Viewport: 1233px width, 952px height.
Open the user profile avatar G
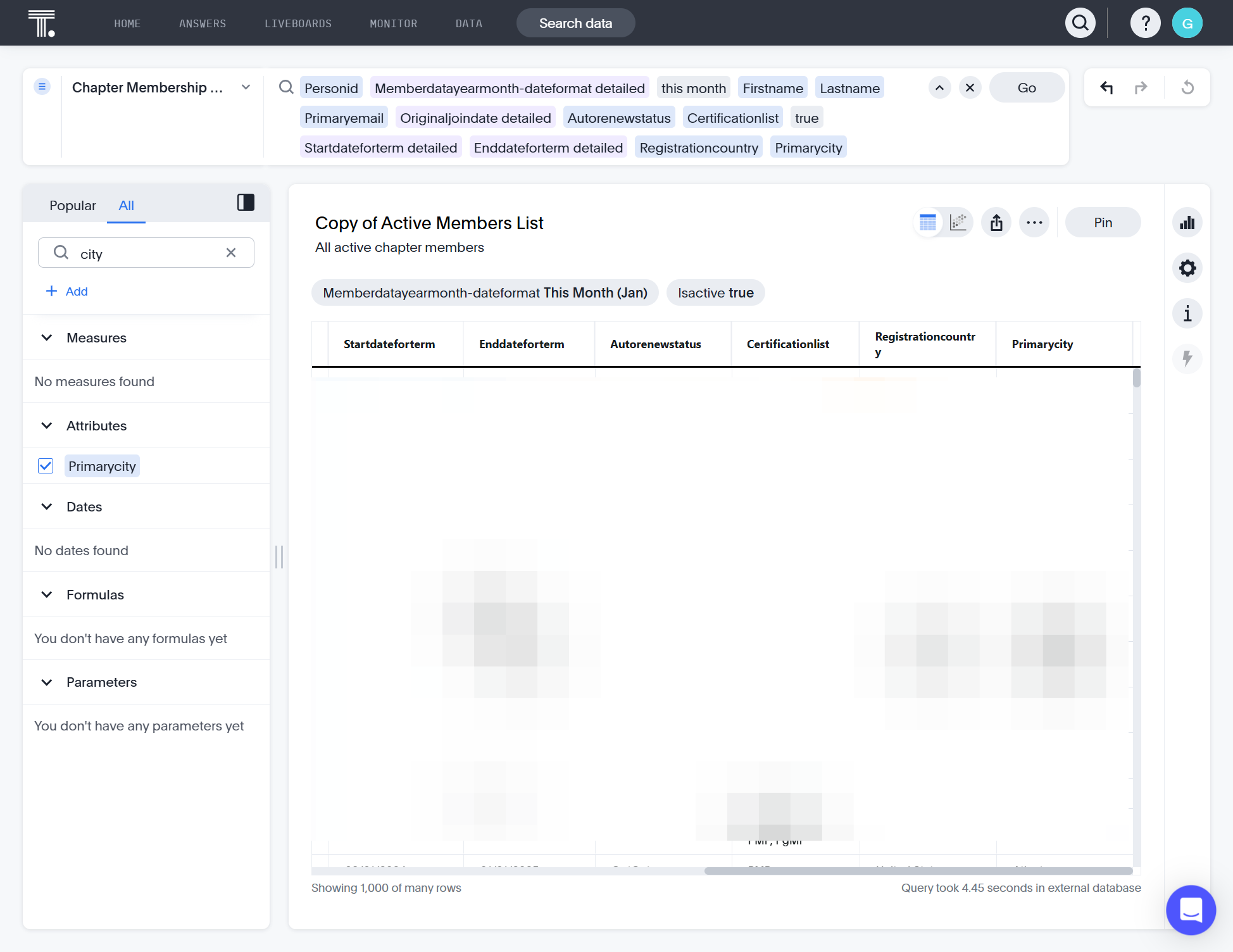coord(1187,23)
